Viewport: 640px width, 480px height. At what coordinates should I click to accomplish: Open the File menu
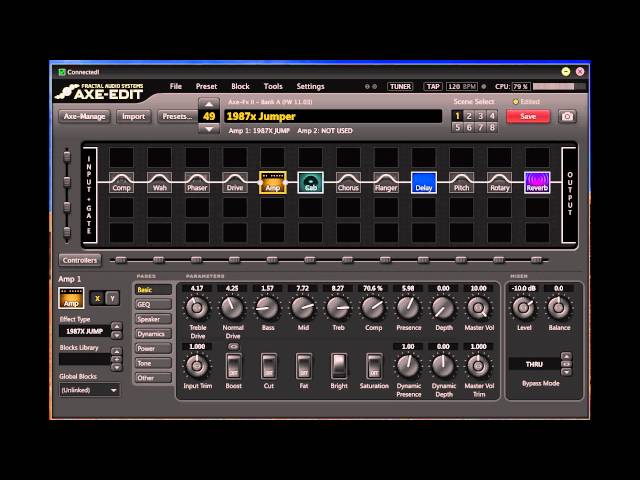click(x=176, y=87)
